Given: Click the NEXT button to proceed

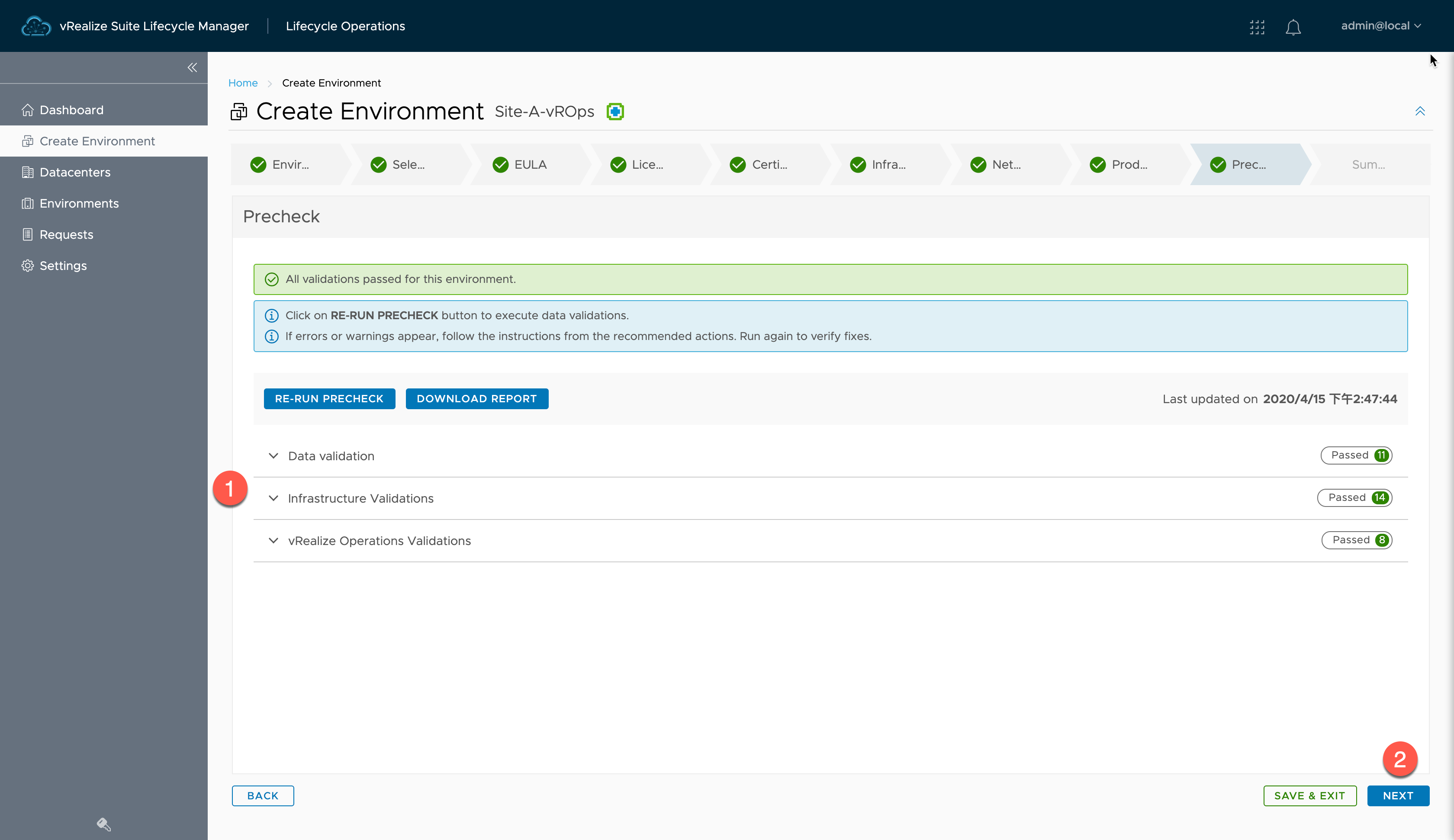Looking at the screenshot, I should pyautogui.click(x=1398, y=795).
